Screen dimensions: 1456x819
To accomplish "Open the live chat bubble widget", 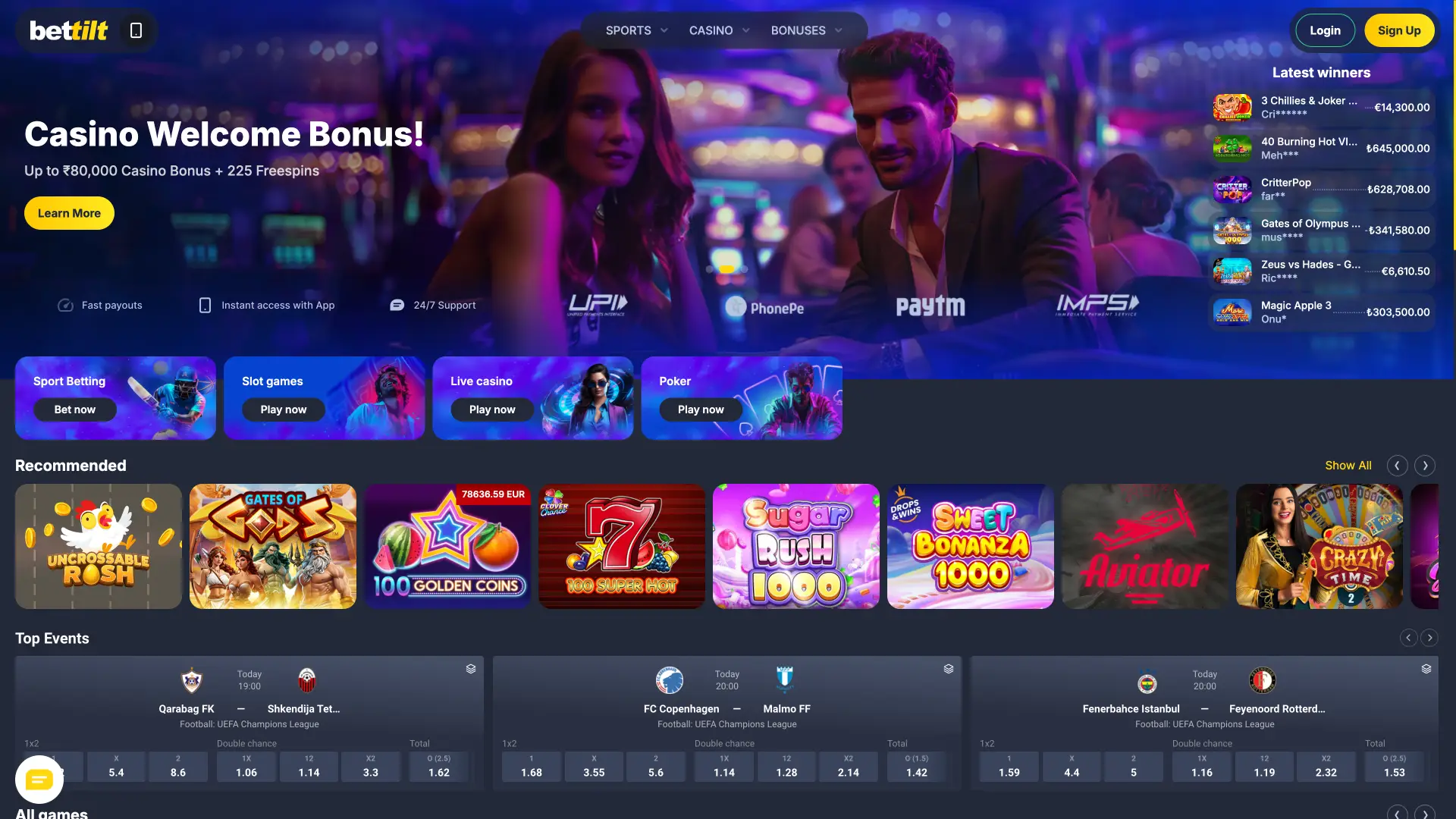I will (39, 780).
